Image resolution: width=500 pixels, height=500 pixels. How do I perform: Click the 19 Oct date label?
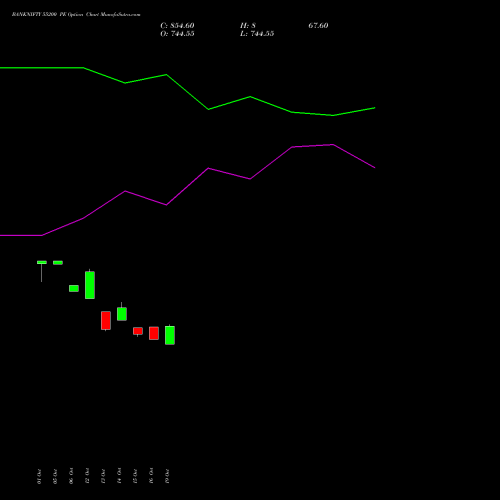pos(167,476)
